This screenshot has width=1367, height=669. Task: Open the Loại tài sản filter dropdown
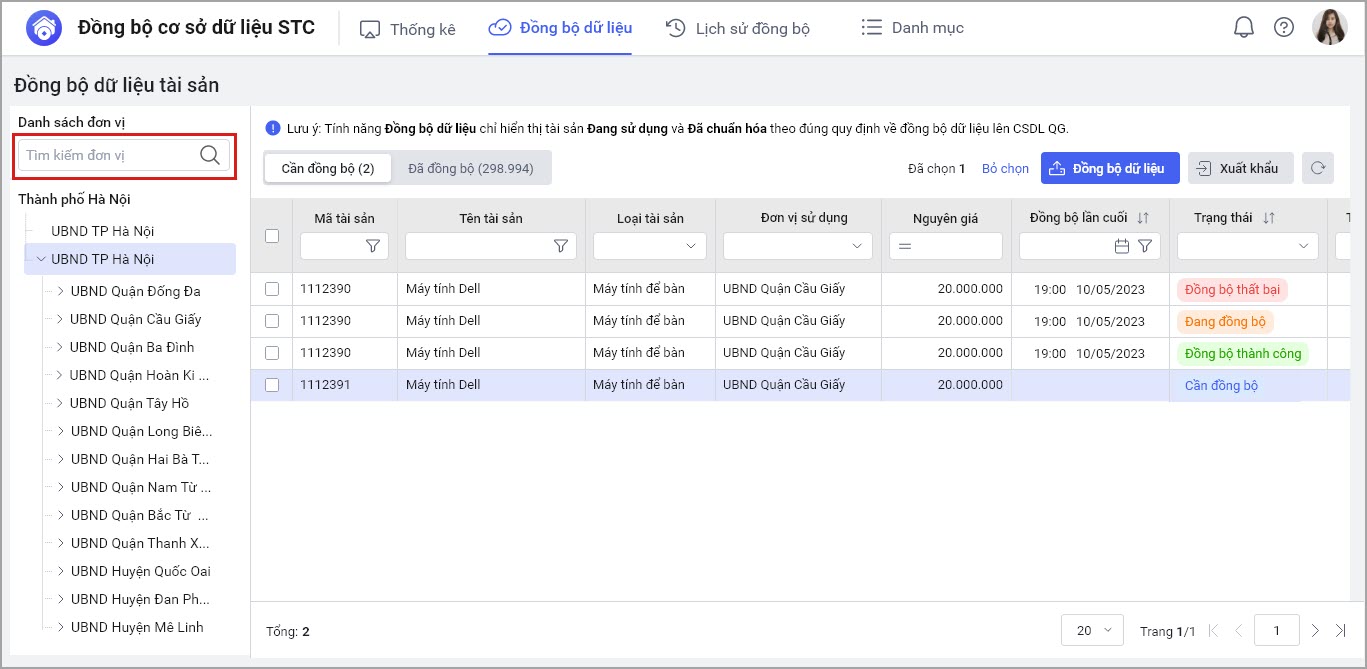[x=649, y=246]
